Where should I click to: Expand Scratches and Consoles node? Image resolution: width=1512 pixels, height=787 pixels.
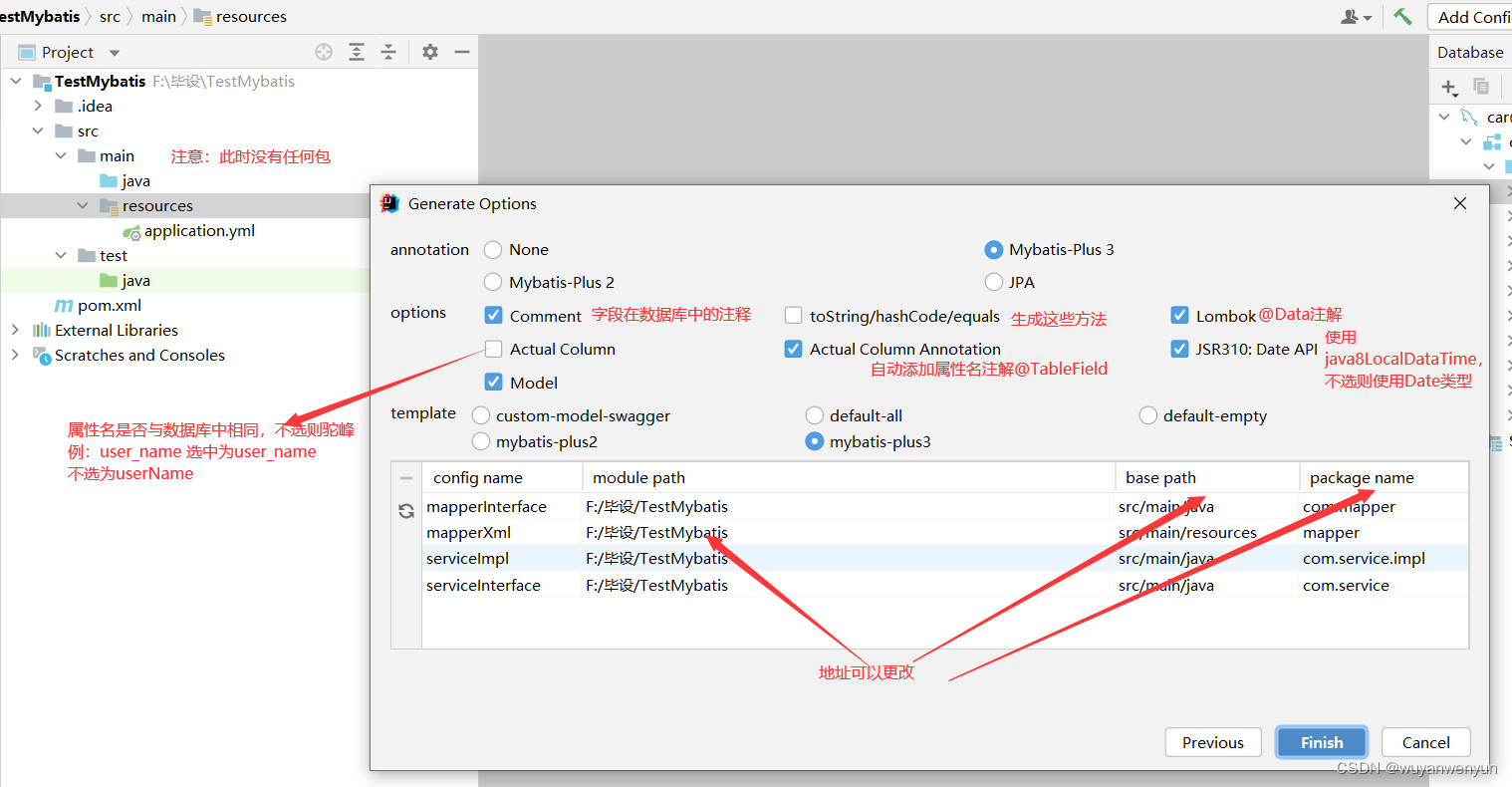point(16,356)
